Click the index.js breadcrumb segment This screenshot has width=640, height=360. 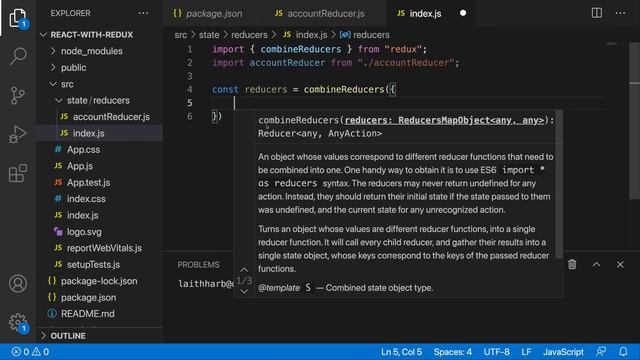(305, 35)
